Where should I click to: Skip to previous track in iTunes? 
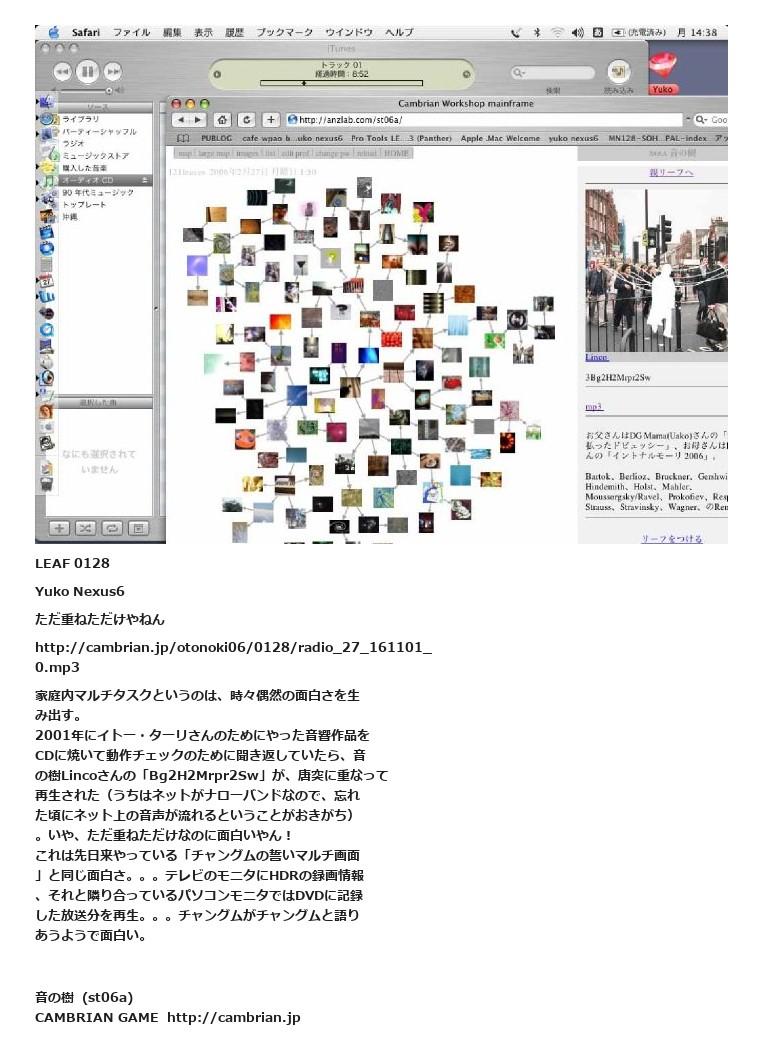click(62, 71)
